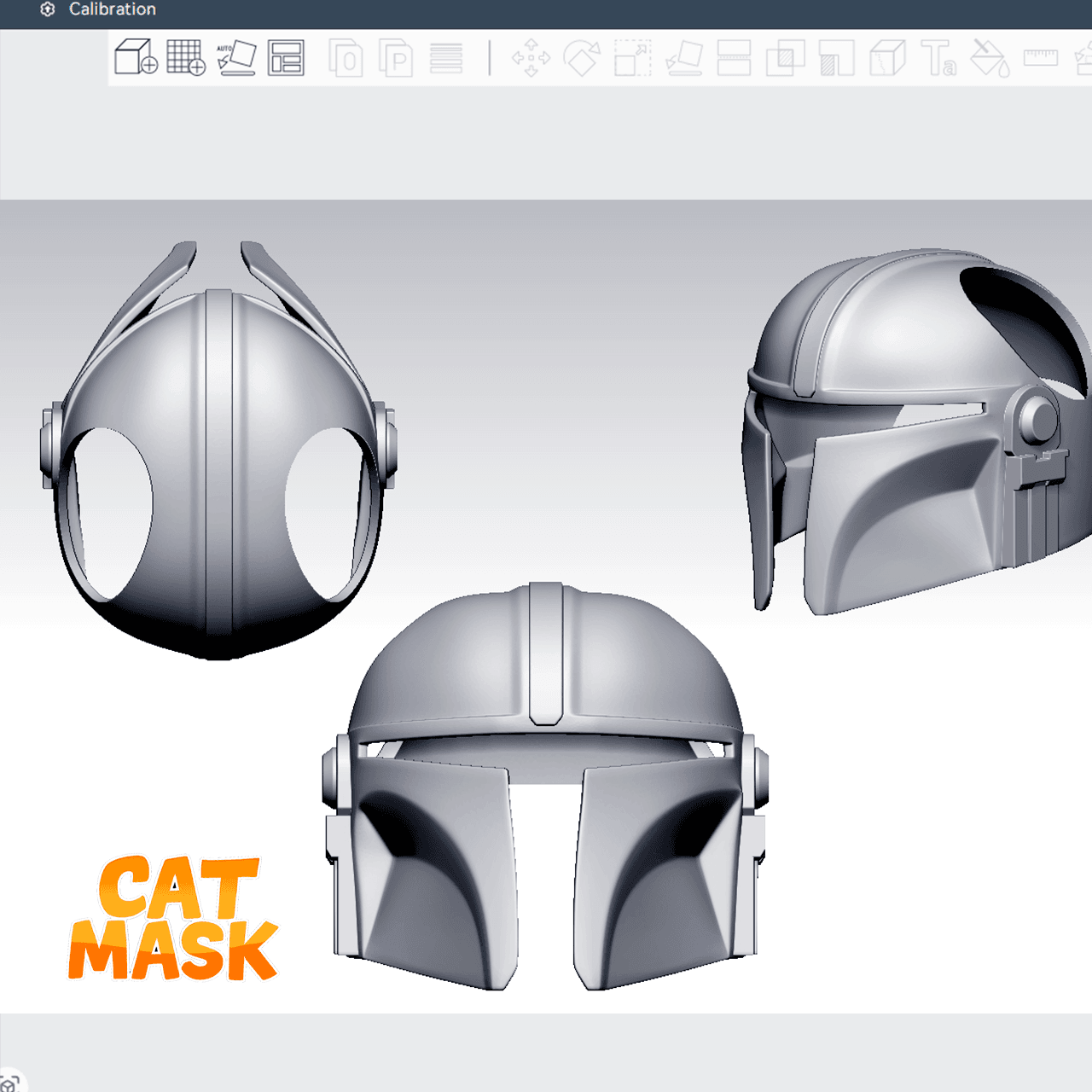Activate the Scale tool
The image size is (1092, 1092).
[x=632, y=58]
